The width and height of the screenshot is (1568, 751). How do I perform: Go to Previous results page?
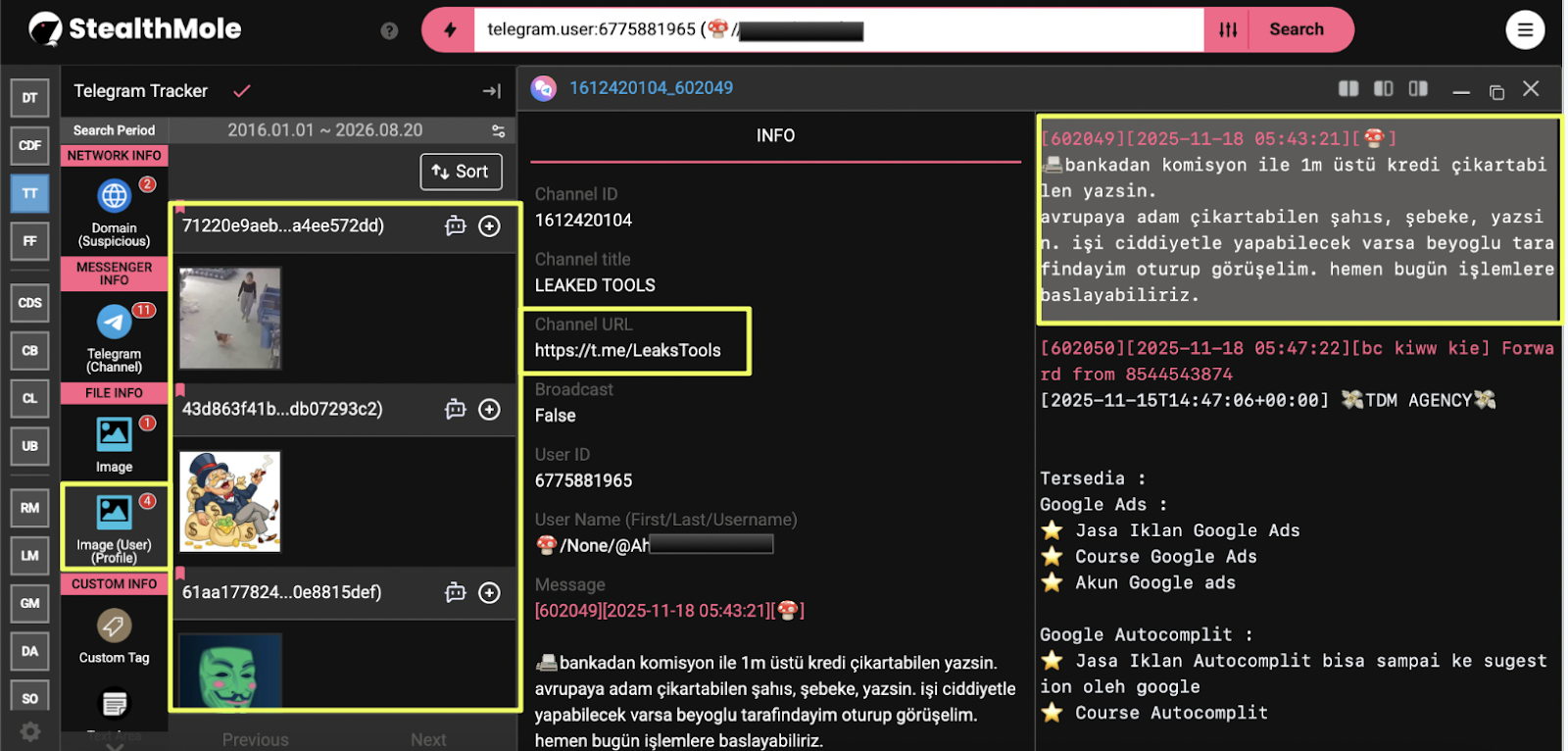click(x=255, y=740)
